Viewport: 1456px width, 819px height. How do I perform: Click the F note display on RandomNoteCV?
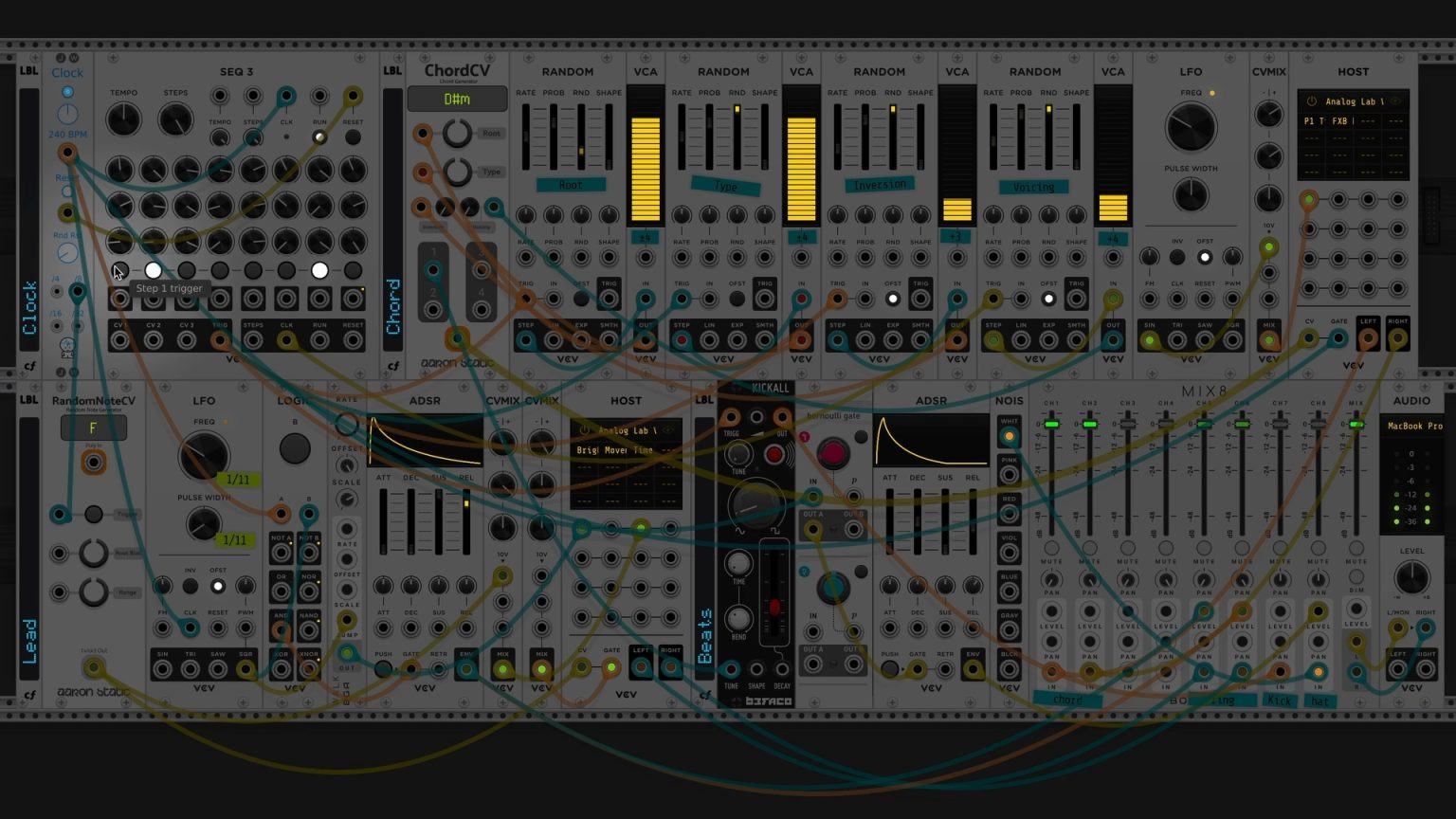click(93, 428)
